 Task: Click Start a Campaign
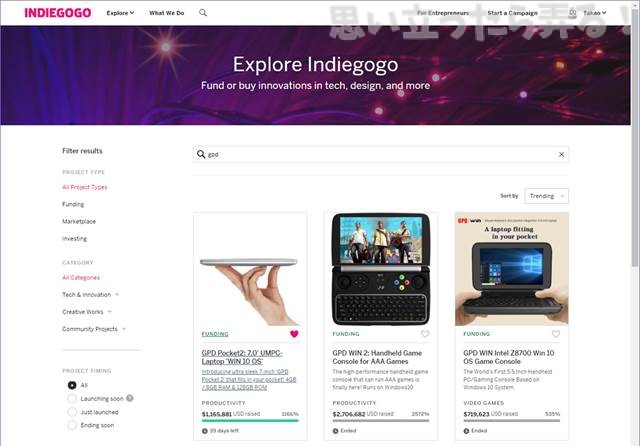512,13
